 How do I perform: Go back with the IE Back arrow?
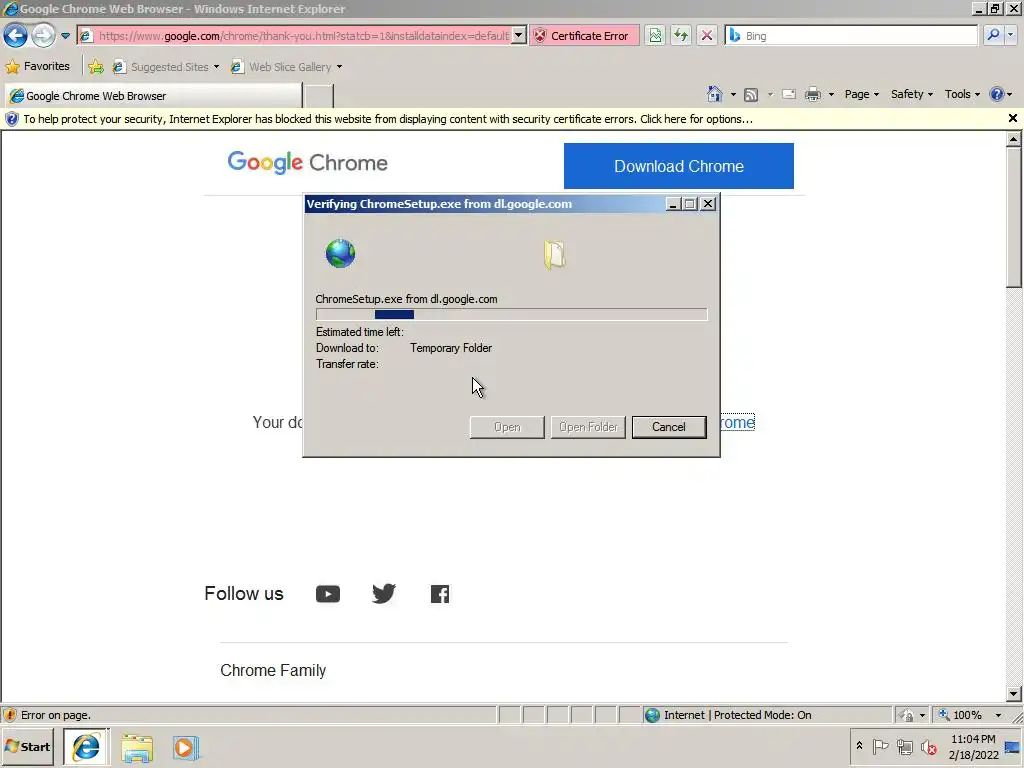pyautogui.click(x=16, y=35)
